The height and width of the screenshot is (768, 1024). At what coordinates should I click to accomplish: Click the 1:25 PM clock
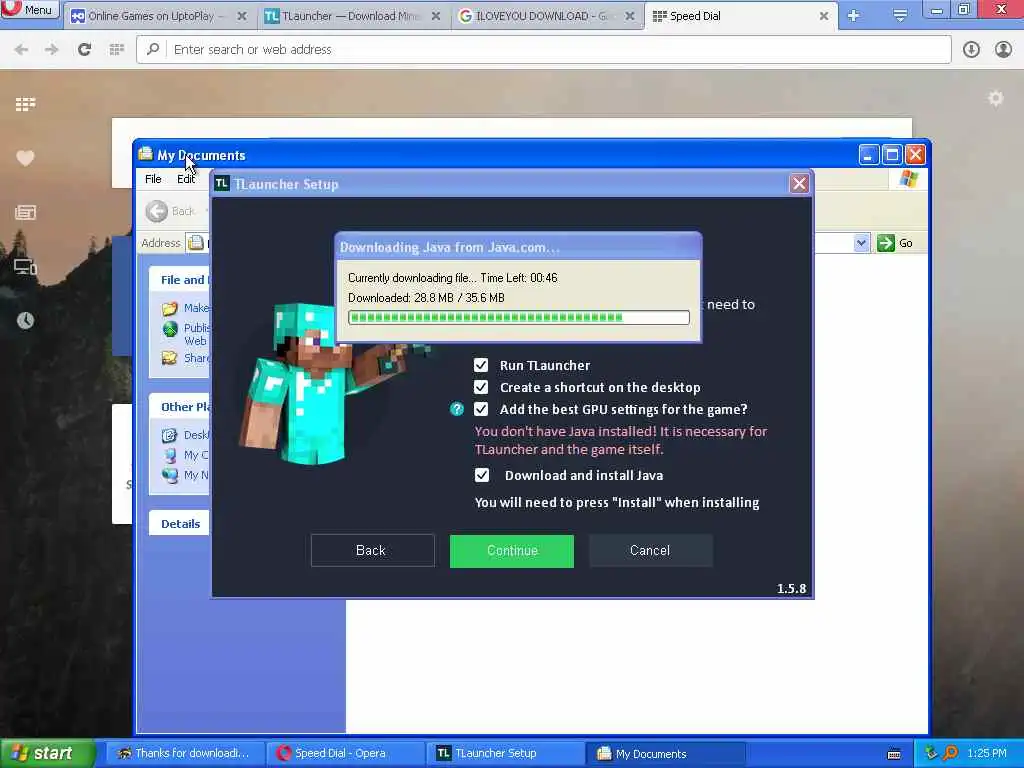click(987, 754)
